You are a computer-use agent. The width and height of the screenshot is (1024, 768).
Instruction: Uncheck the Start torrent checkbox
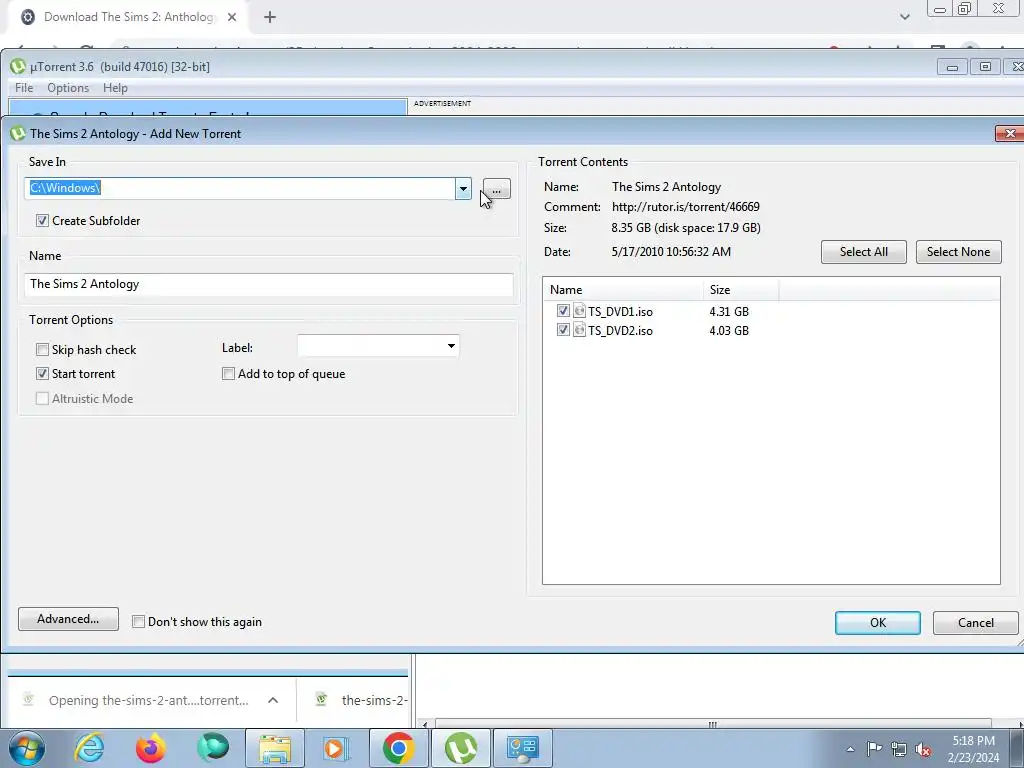(42, 374)
